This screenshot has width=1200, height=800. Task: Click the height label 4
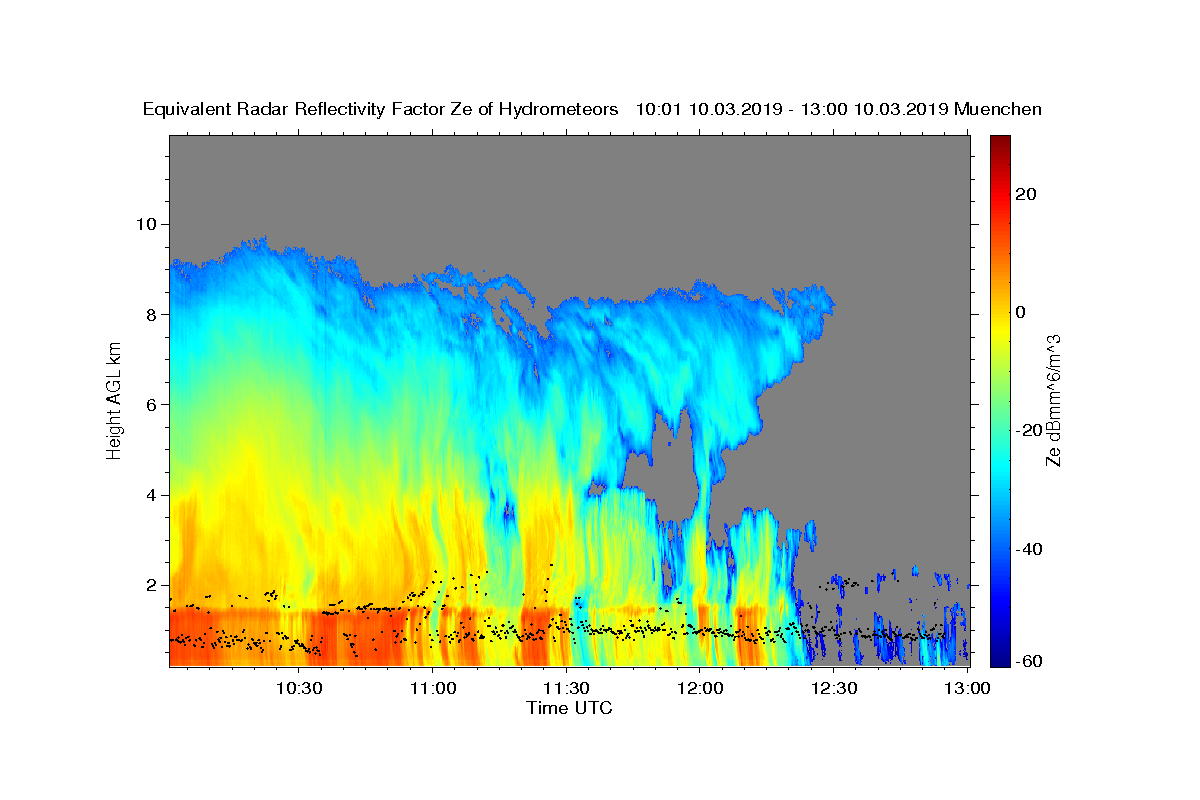click(x=154, y=495)
